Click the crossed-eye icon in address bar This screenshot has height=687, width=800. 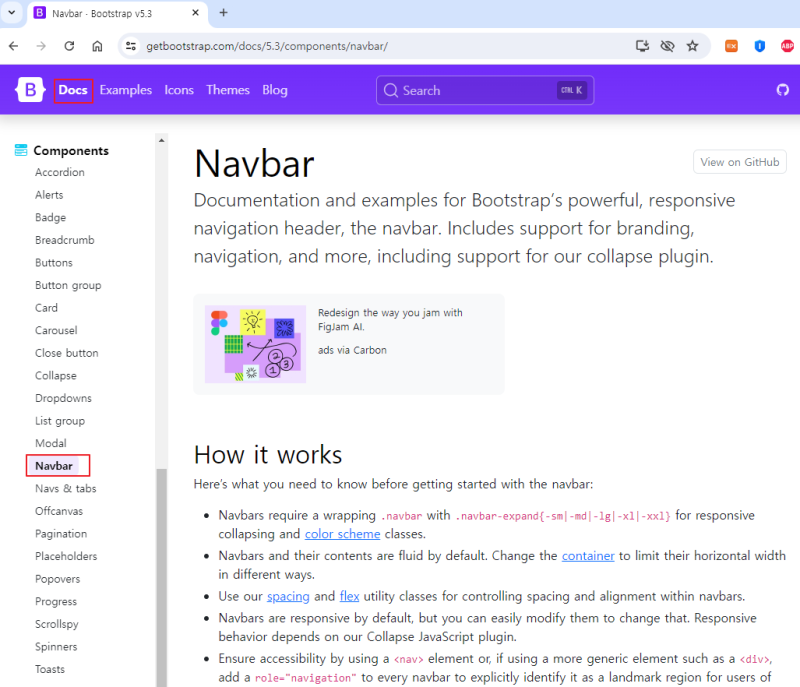[667, 46]
